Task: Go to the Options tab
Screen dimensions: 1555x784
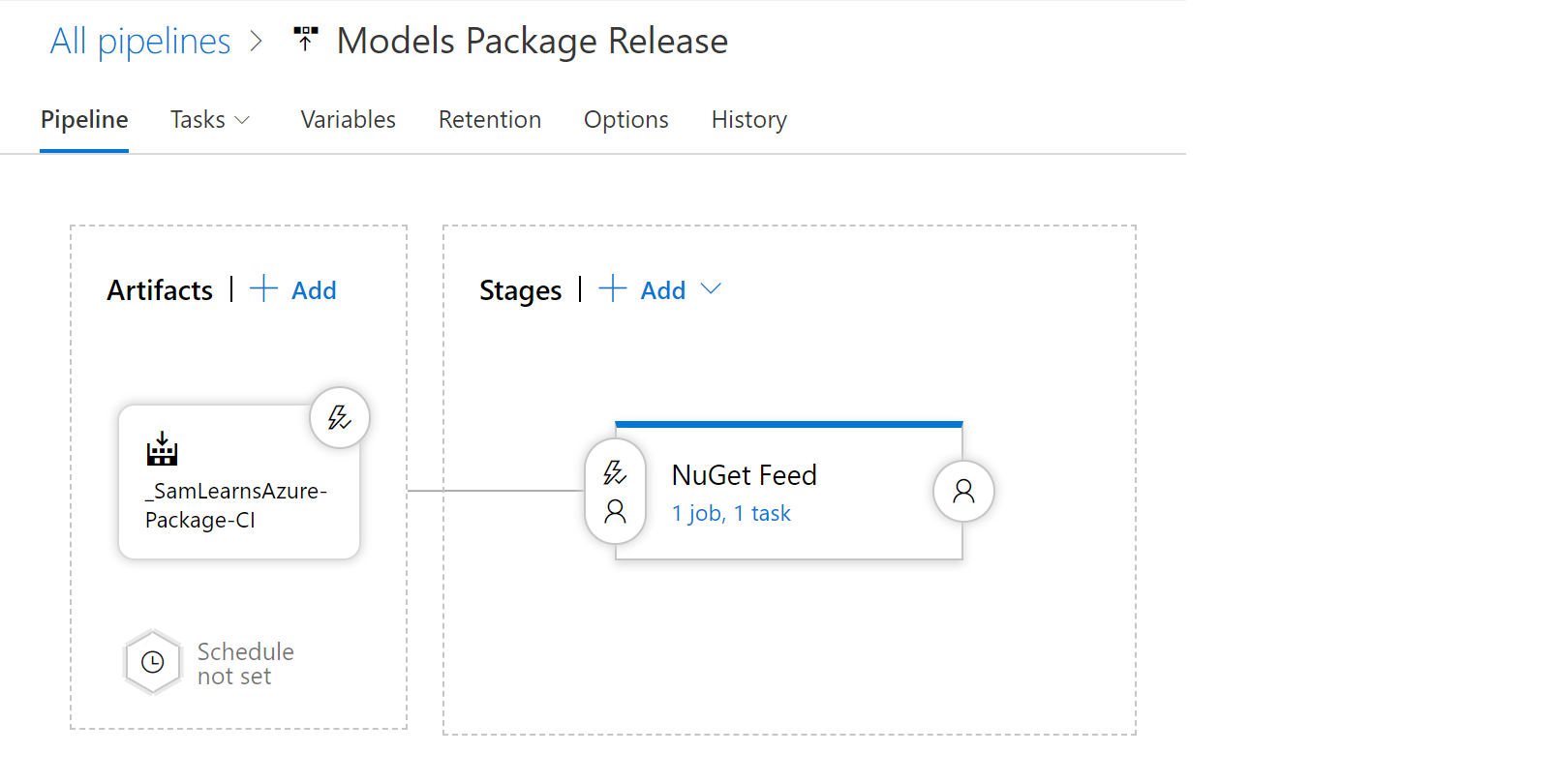Action: tap(625, 120)
